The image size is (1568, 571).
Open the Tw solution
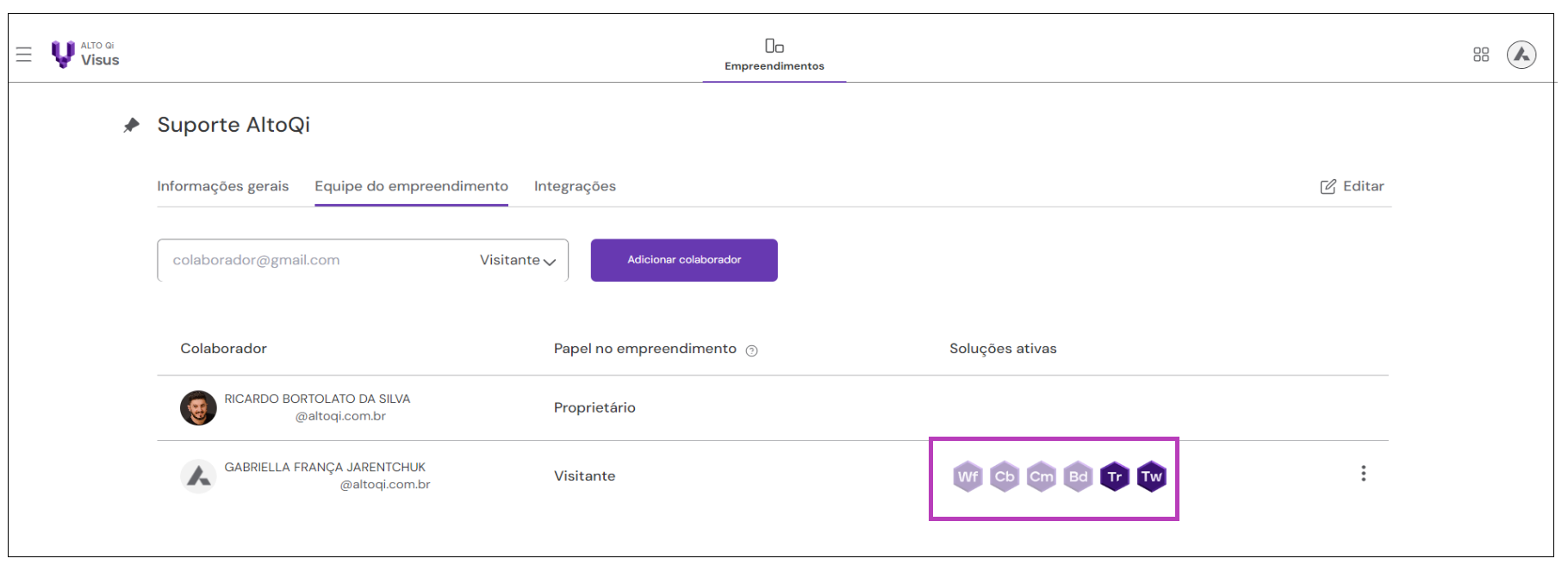coord(1152,475)
